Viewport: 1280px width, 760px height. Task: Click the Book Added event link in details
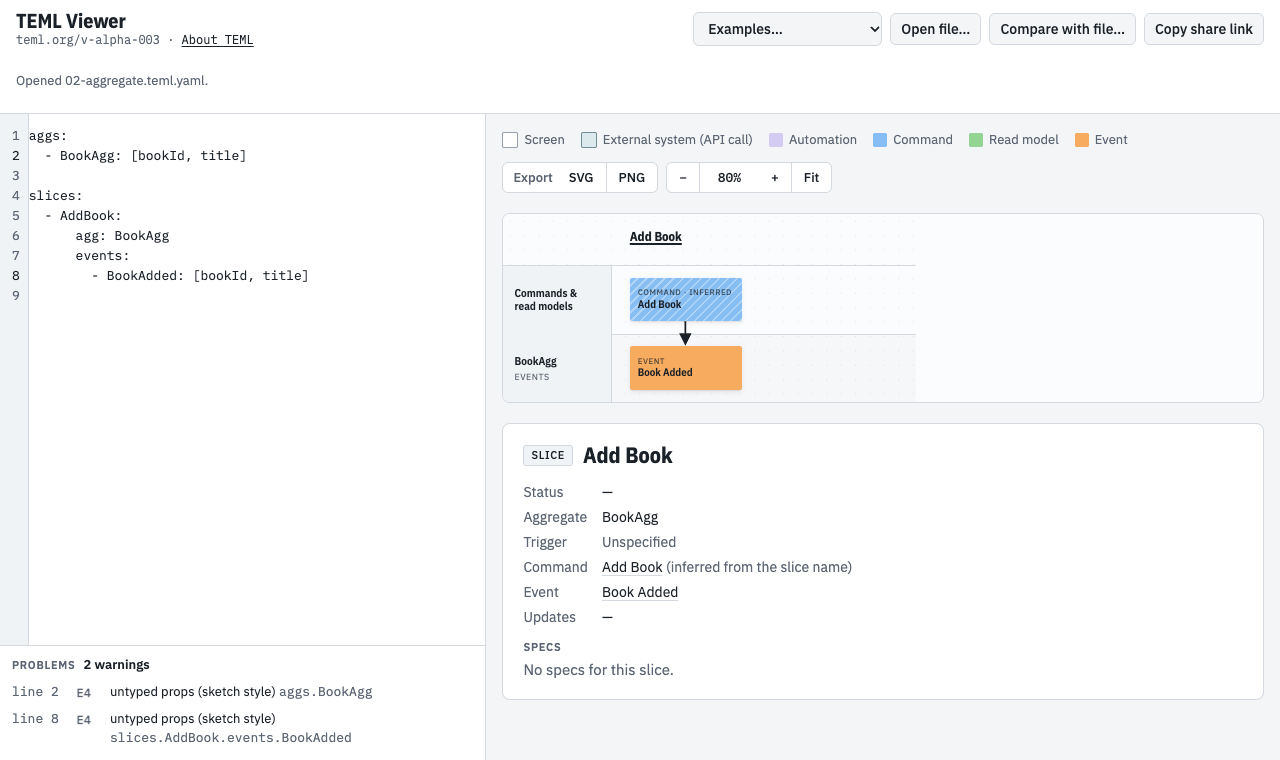coord(640,592)
